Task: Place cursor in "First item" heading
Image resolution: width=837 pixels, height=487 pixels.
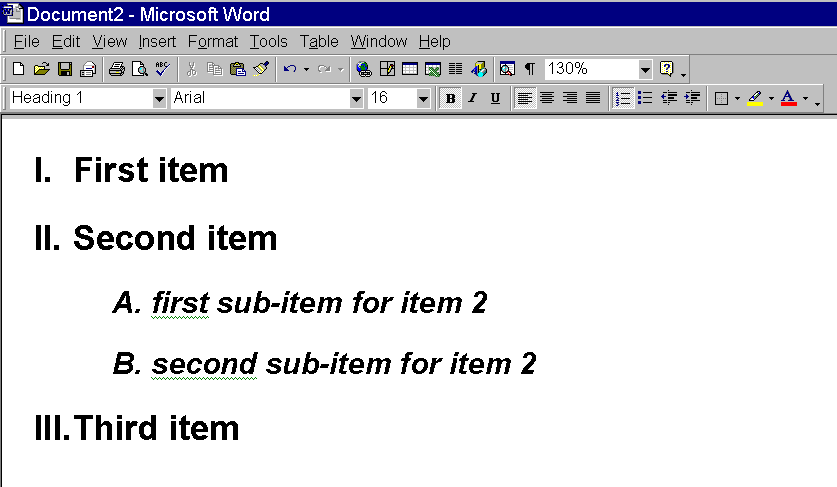Action: click(x=151, y=170)
